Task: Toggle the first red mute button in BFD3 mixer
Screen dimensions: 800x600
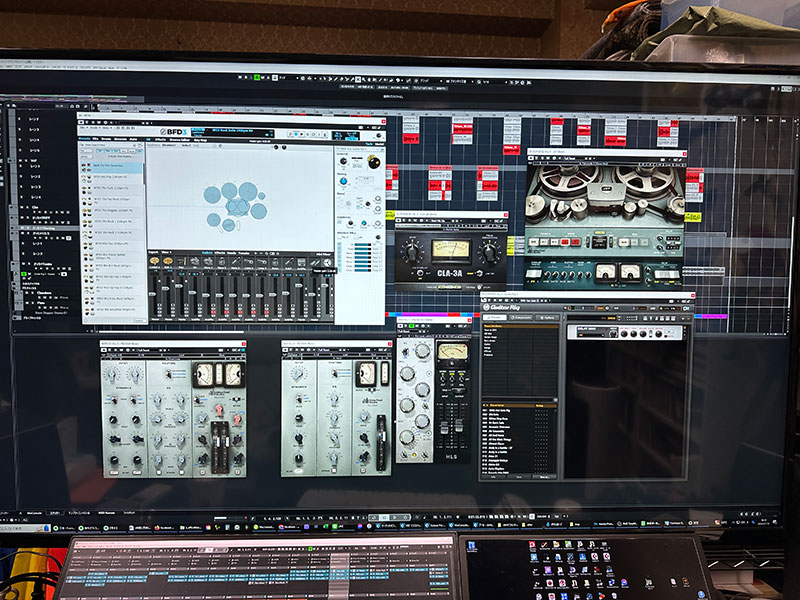Action: tap(213, 312)
